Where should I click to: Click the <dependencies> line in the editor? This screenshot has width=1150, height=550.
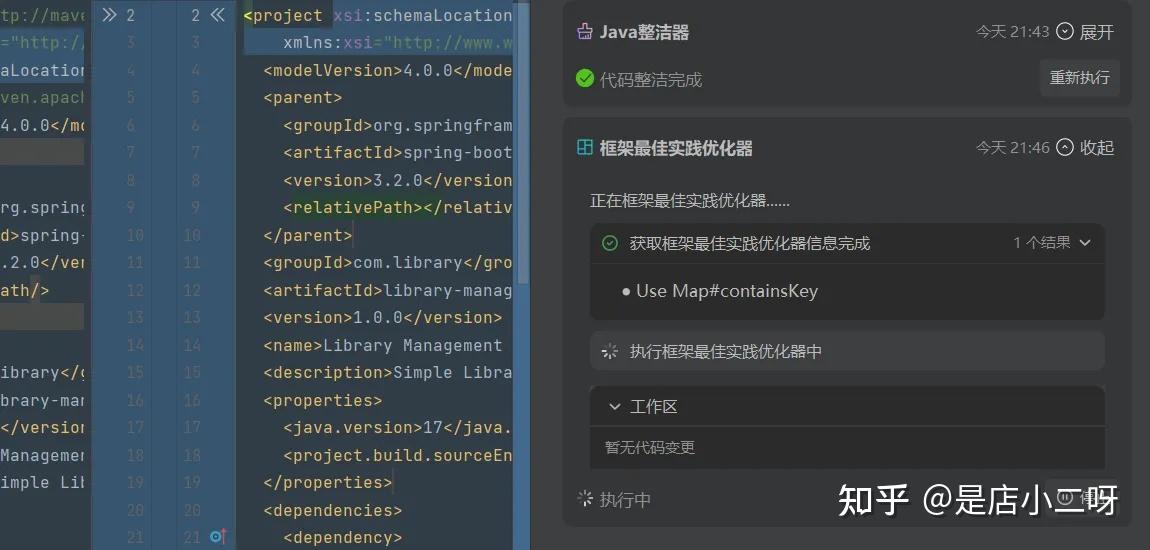tap(333, 510)
